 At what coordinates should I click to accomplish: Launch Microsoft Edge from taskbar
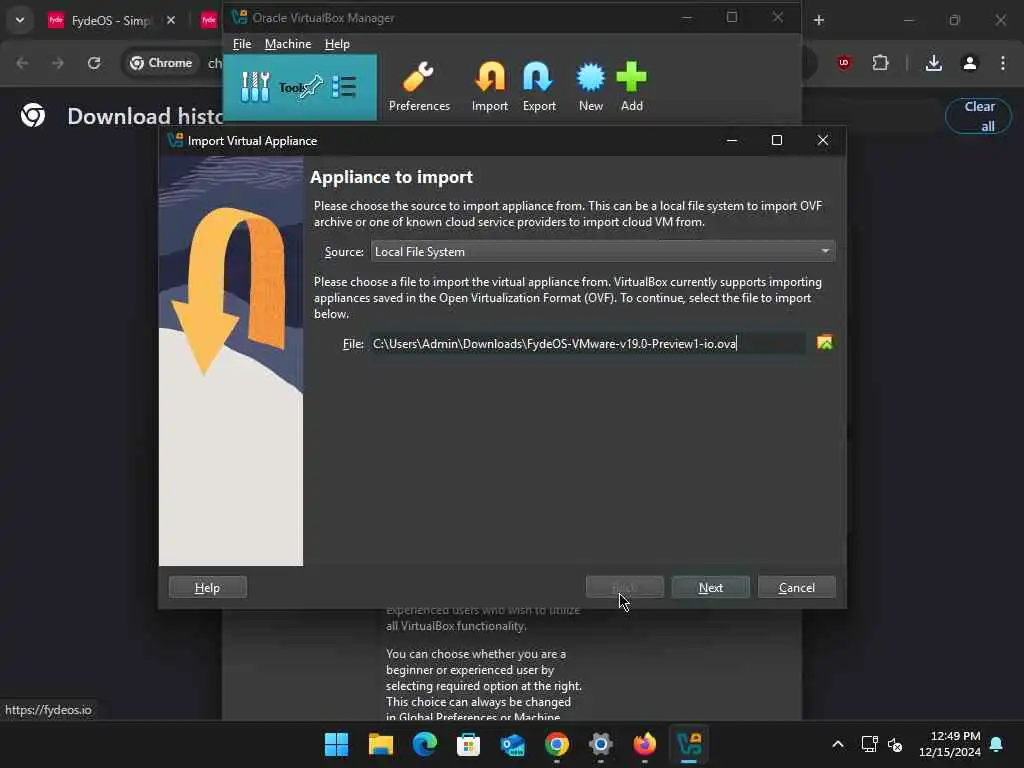click(424, 744)
